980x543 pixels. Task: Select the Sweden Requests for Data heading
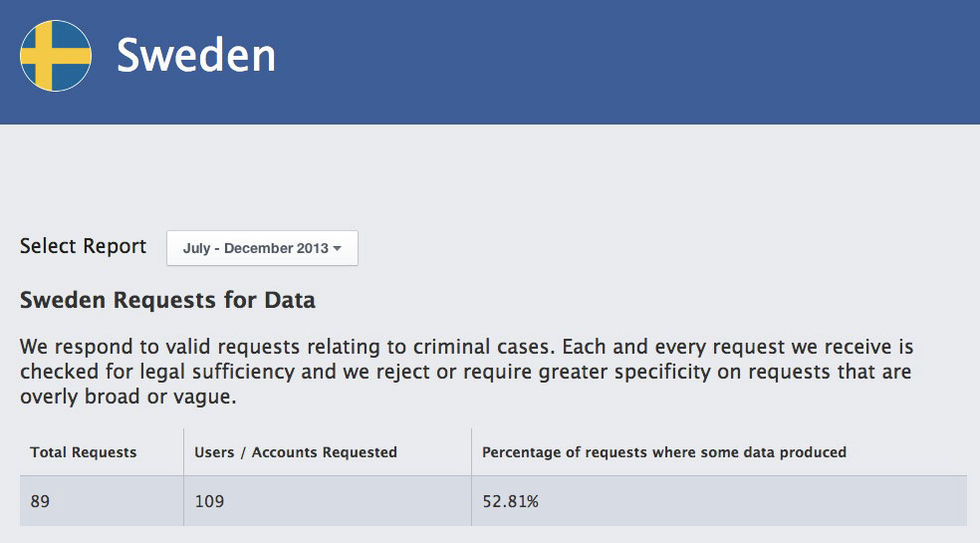pos(167,299)
